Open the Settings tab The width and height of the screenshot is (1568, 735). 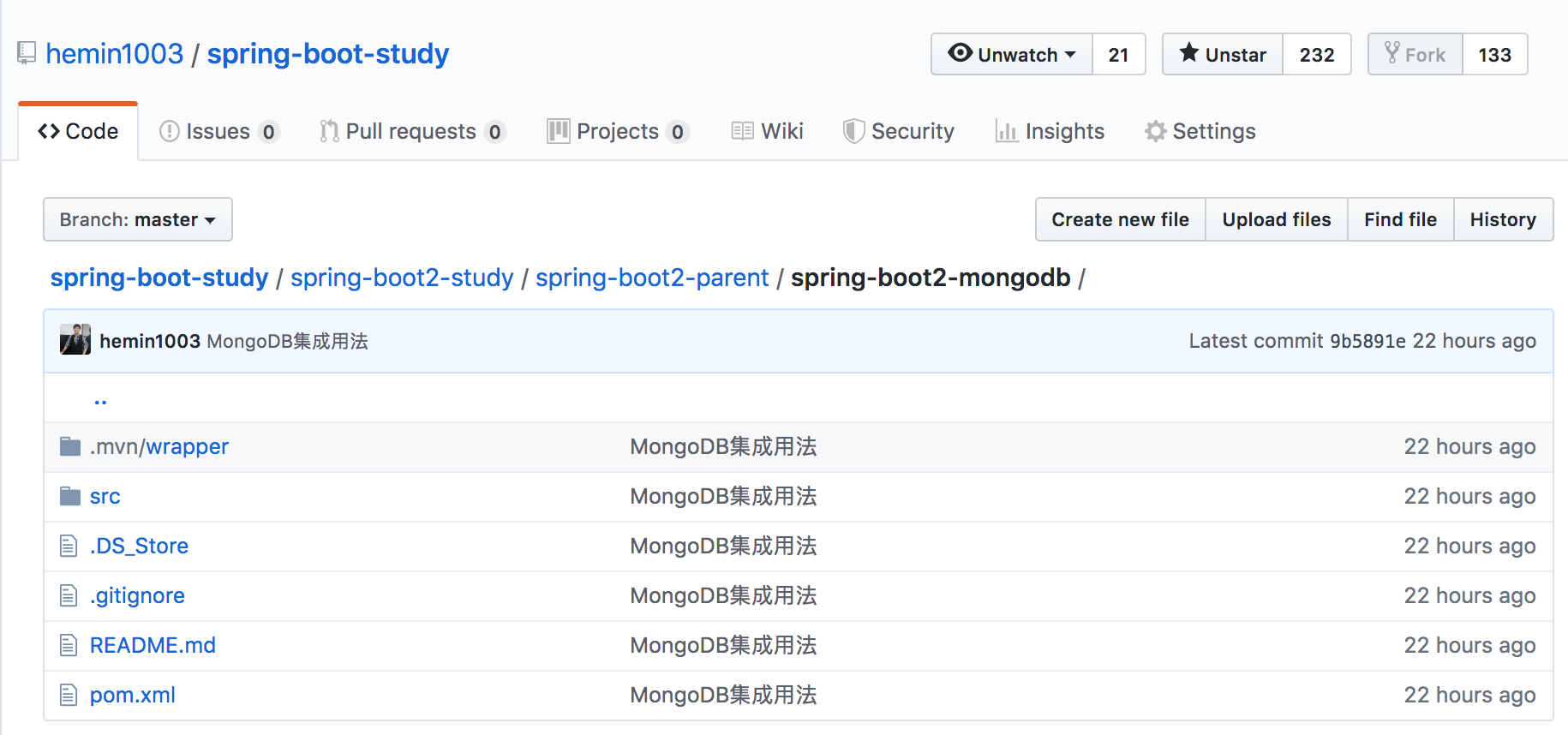point(1200,131)
